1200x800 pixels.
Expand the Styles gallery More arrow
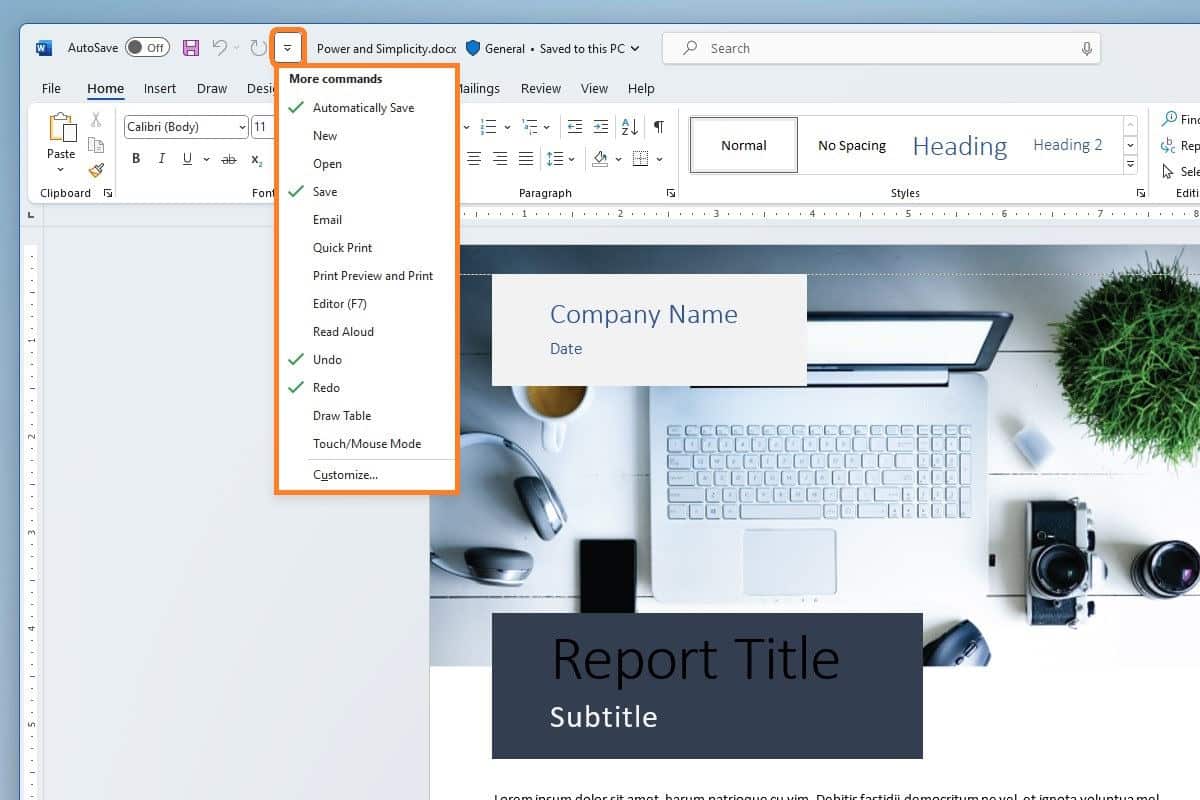click(x=1130, y=165)
